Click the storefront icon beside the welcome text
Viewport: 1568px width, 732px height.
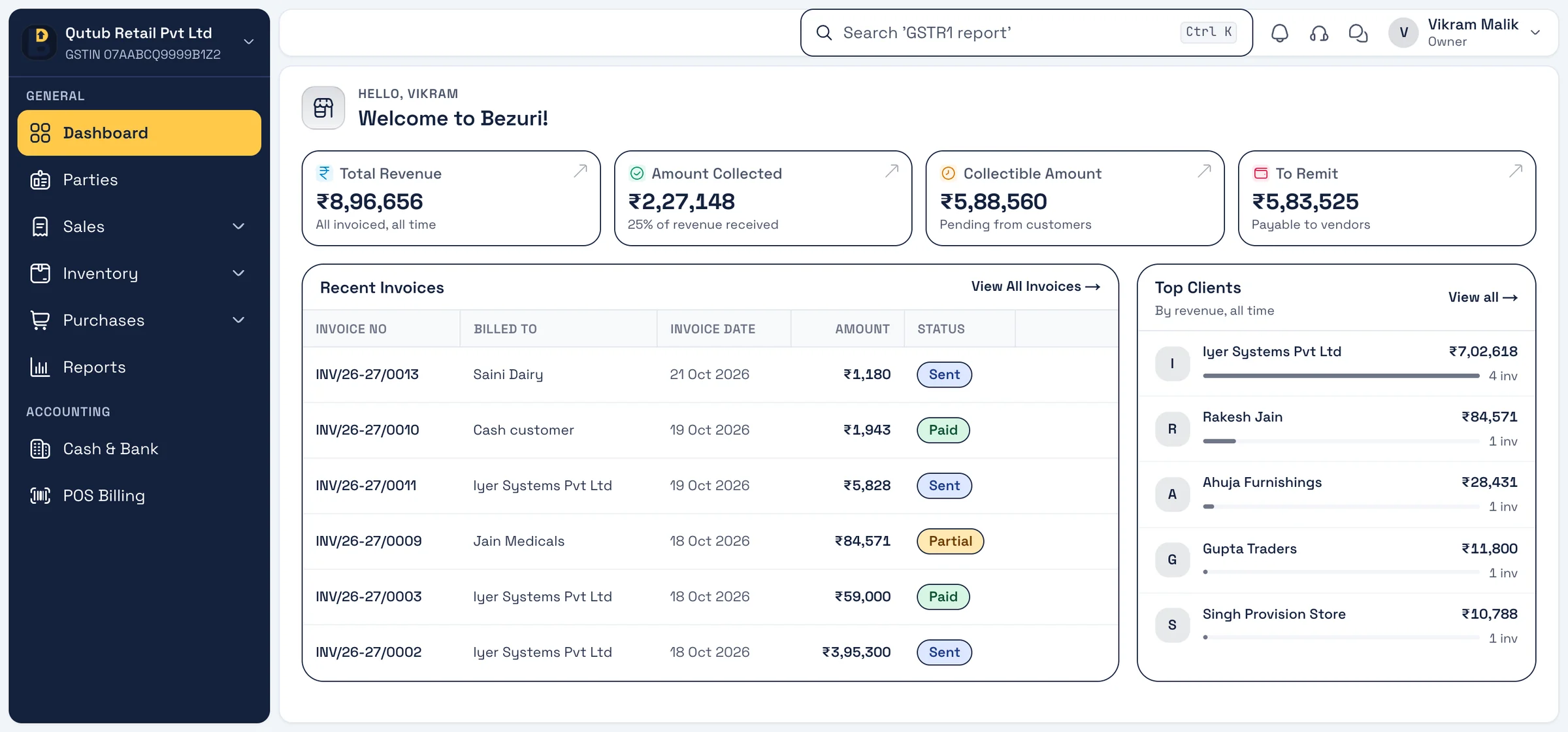coord(323,108)
